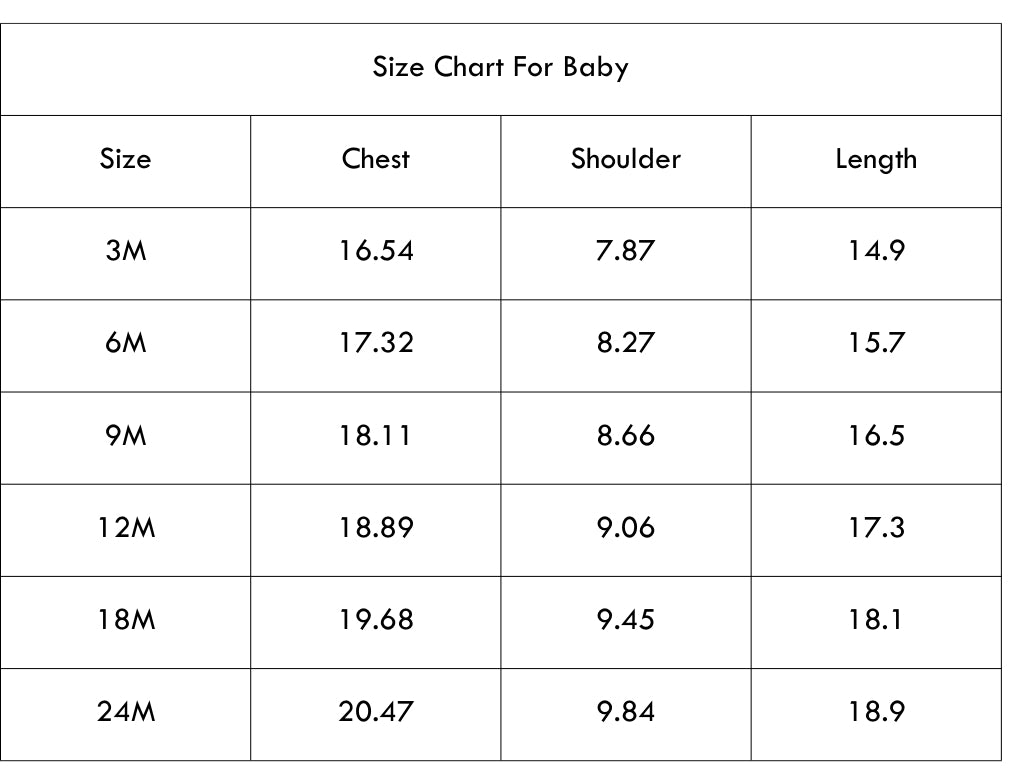1024x768 pixels.
Task: Select shoulder value 9.06
Action: [626, 528]
